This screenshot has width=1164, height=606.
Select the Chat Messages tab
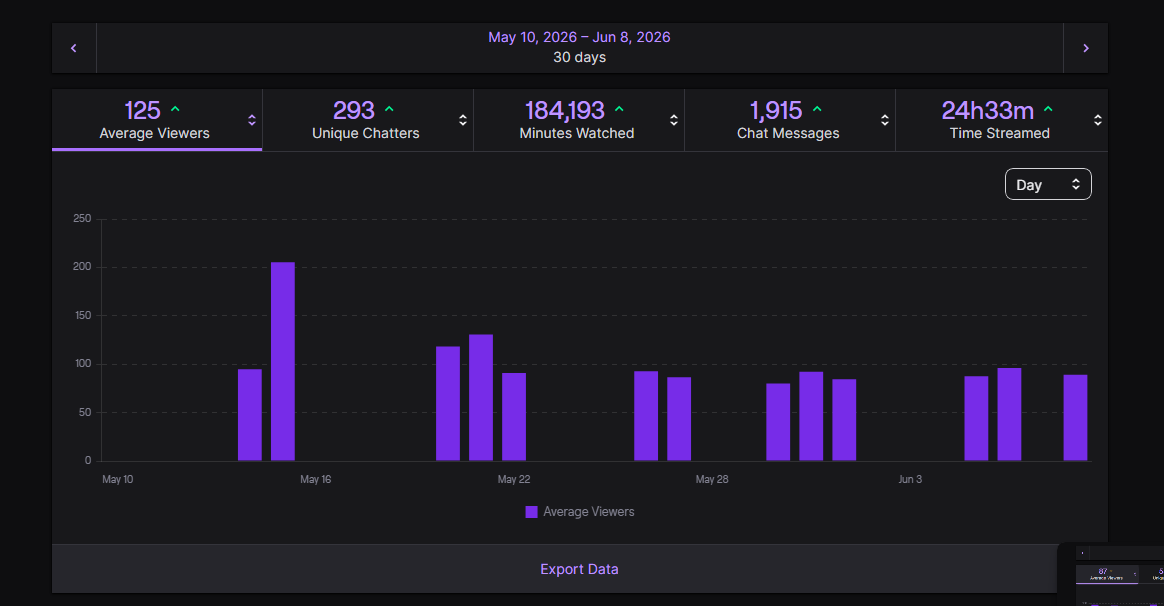[x=789, y=120]
